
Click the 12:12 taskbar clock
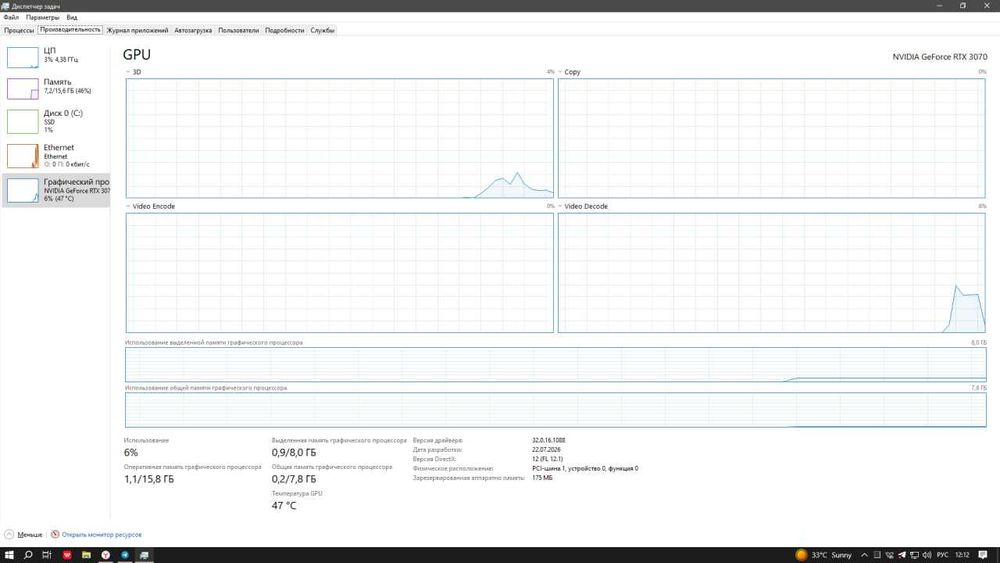tap(962, 555)
